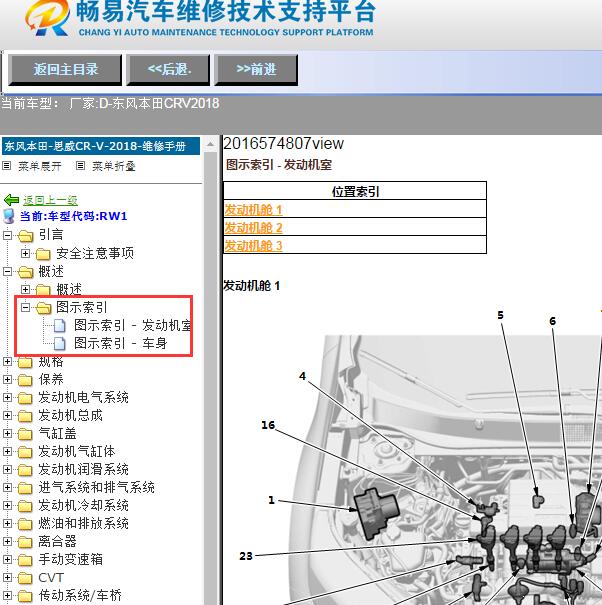Open the 发动机舱 1 link
The width and height of the screenshot is (602, 605).
[x=253, y=210]
